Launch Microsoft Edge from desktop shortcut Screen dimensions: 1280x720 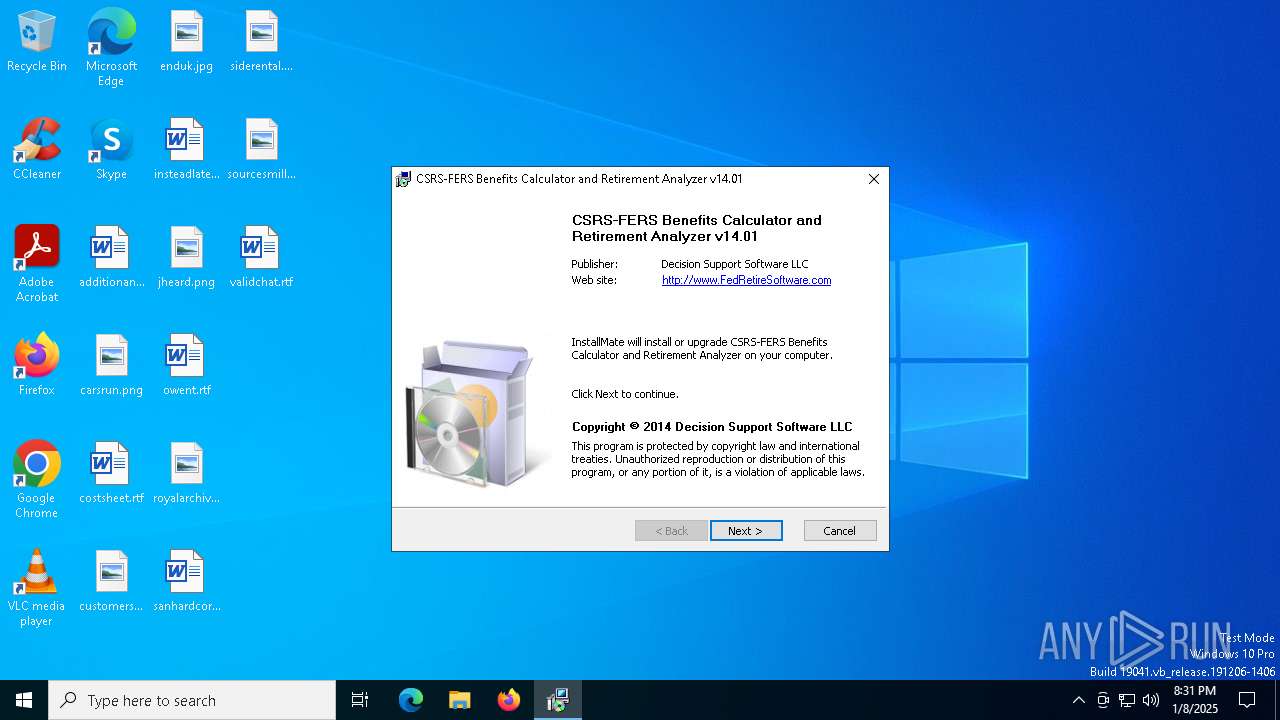pyautogui.click(x=111, y=48)
